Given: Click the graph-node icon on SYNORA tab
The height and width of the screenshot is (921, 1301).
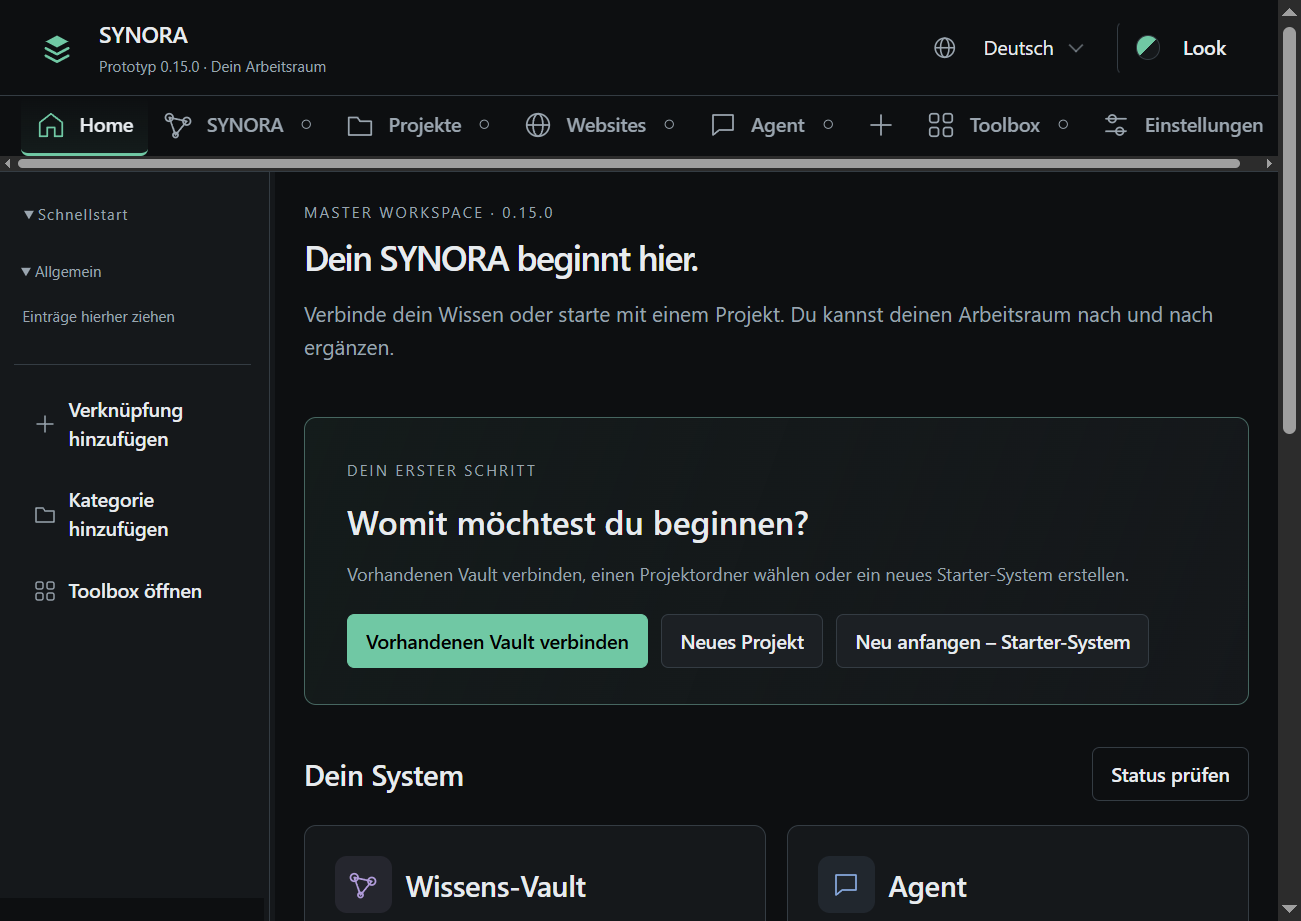Looking at the screenshot, I should tap(178, 125).
